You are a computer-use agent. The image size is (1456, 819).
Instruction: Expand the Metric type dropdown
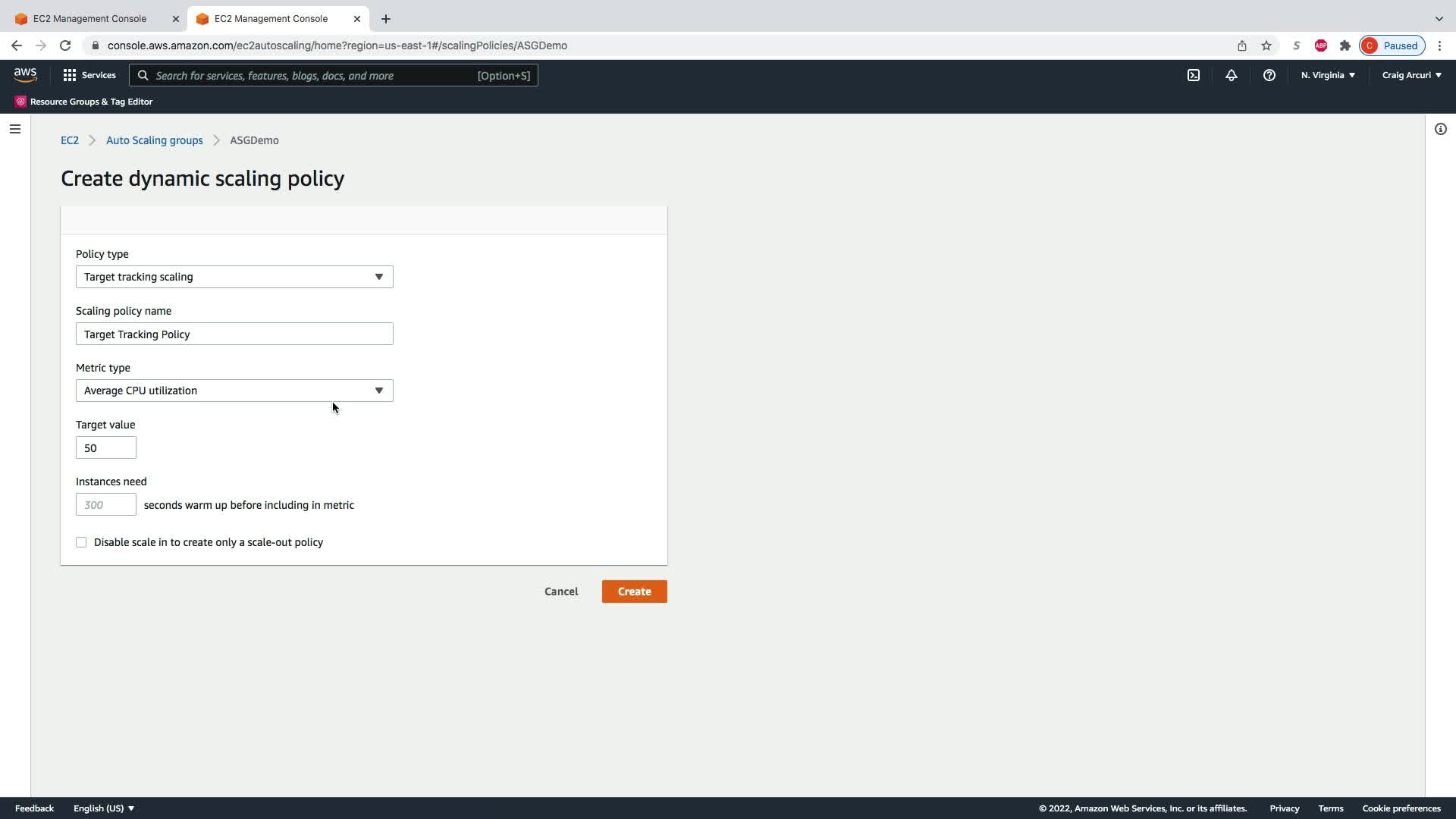point(234,391)
